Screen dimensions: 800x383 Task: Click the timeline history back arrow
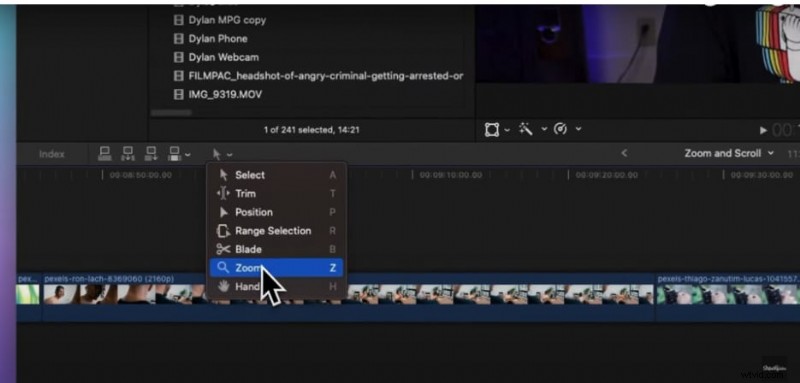click(623, 153)
